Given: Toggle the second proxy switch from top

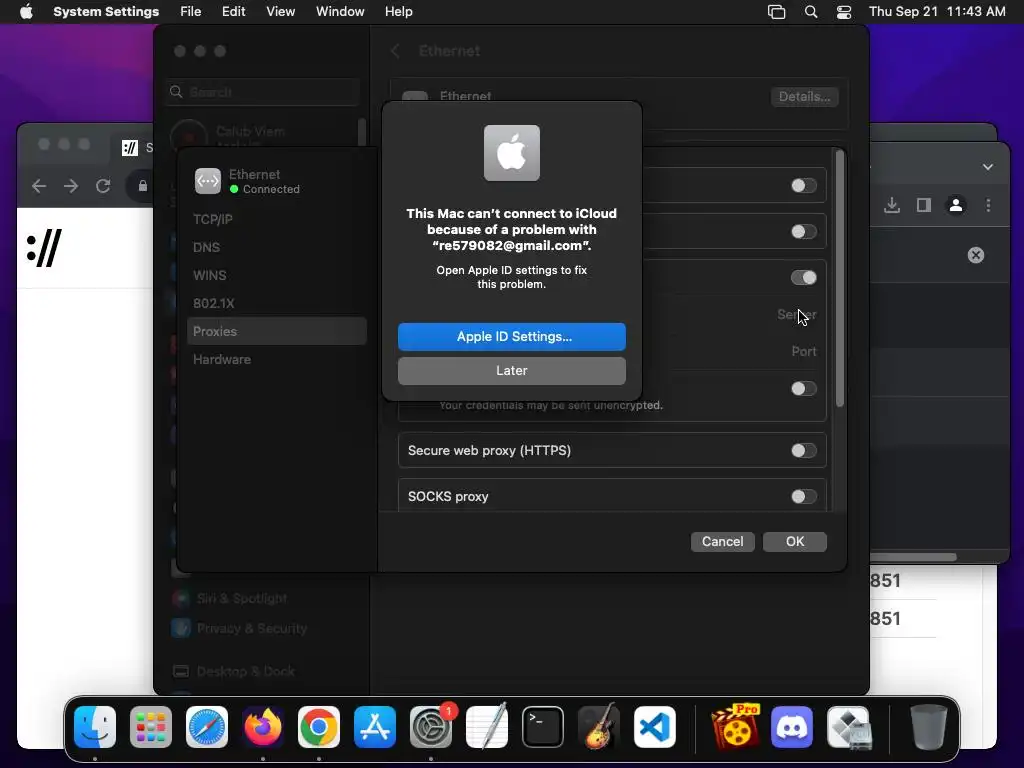Looking at the screenshot, I should click(803, 232).
